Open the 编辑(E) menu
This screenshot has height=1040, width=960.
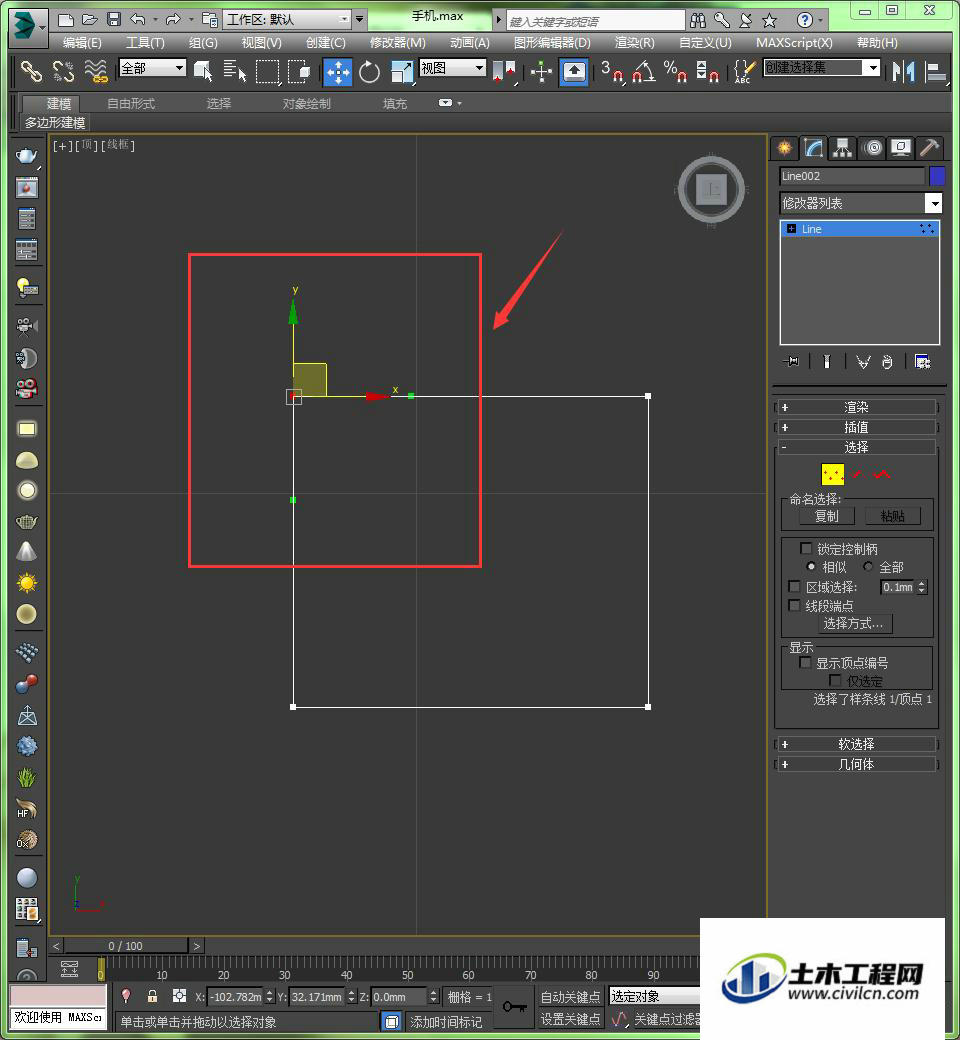pyautogui.click(x=82, y=43)
